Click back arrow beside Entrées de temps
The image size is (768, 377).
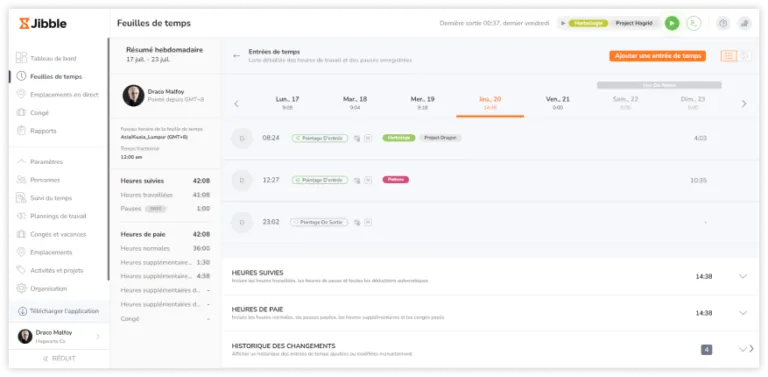237,56
